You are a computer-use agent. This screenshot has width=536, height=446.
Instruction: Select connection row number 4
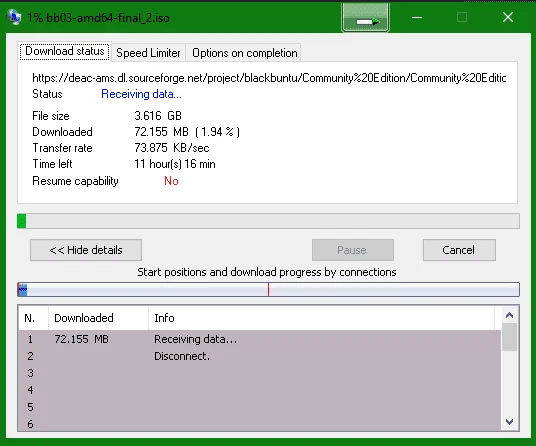(260, 390)
